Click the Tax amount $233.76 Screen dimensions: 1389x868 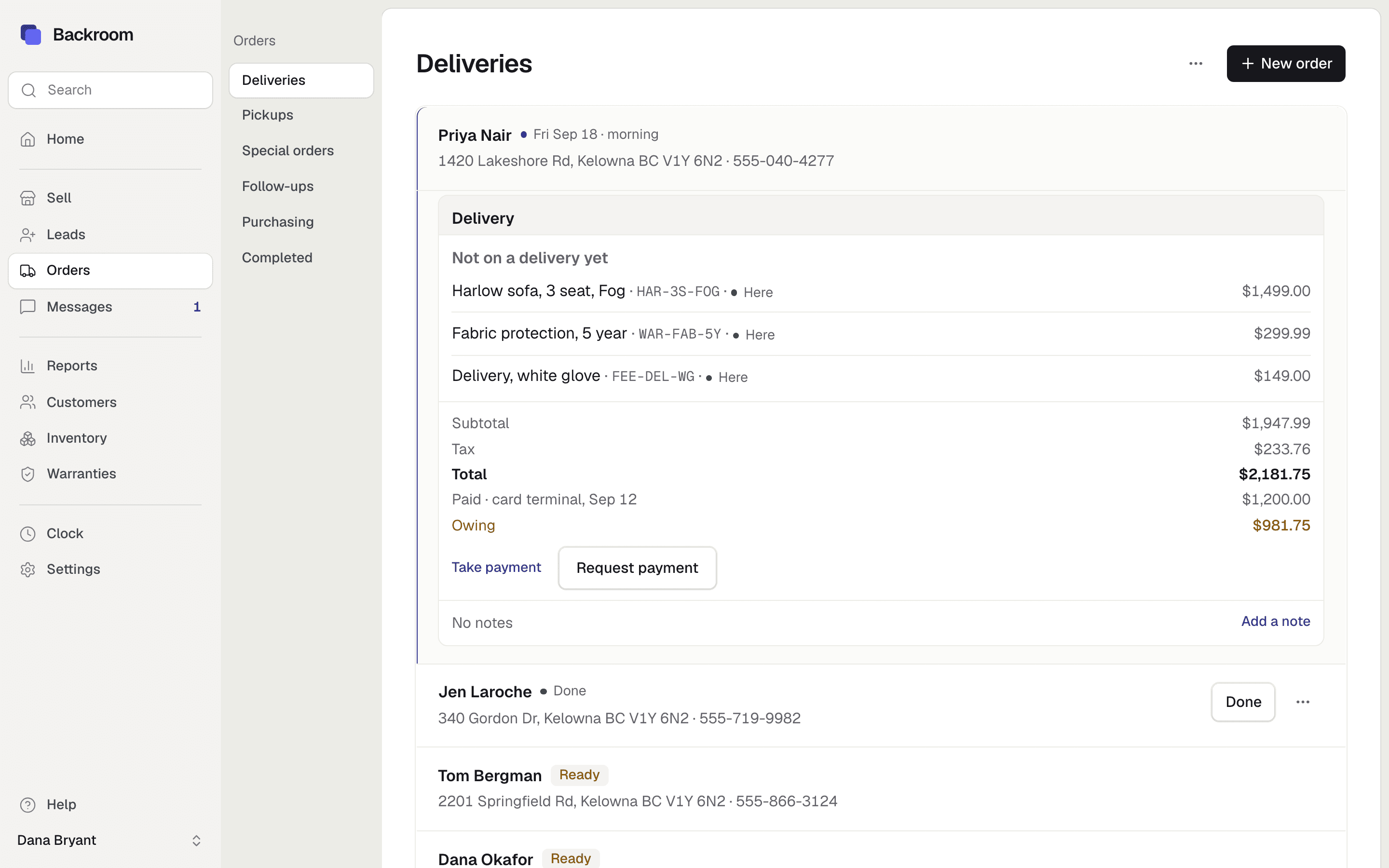coord(1281,449)
